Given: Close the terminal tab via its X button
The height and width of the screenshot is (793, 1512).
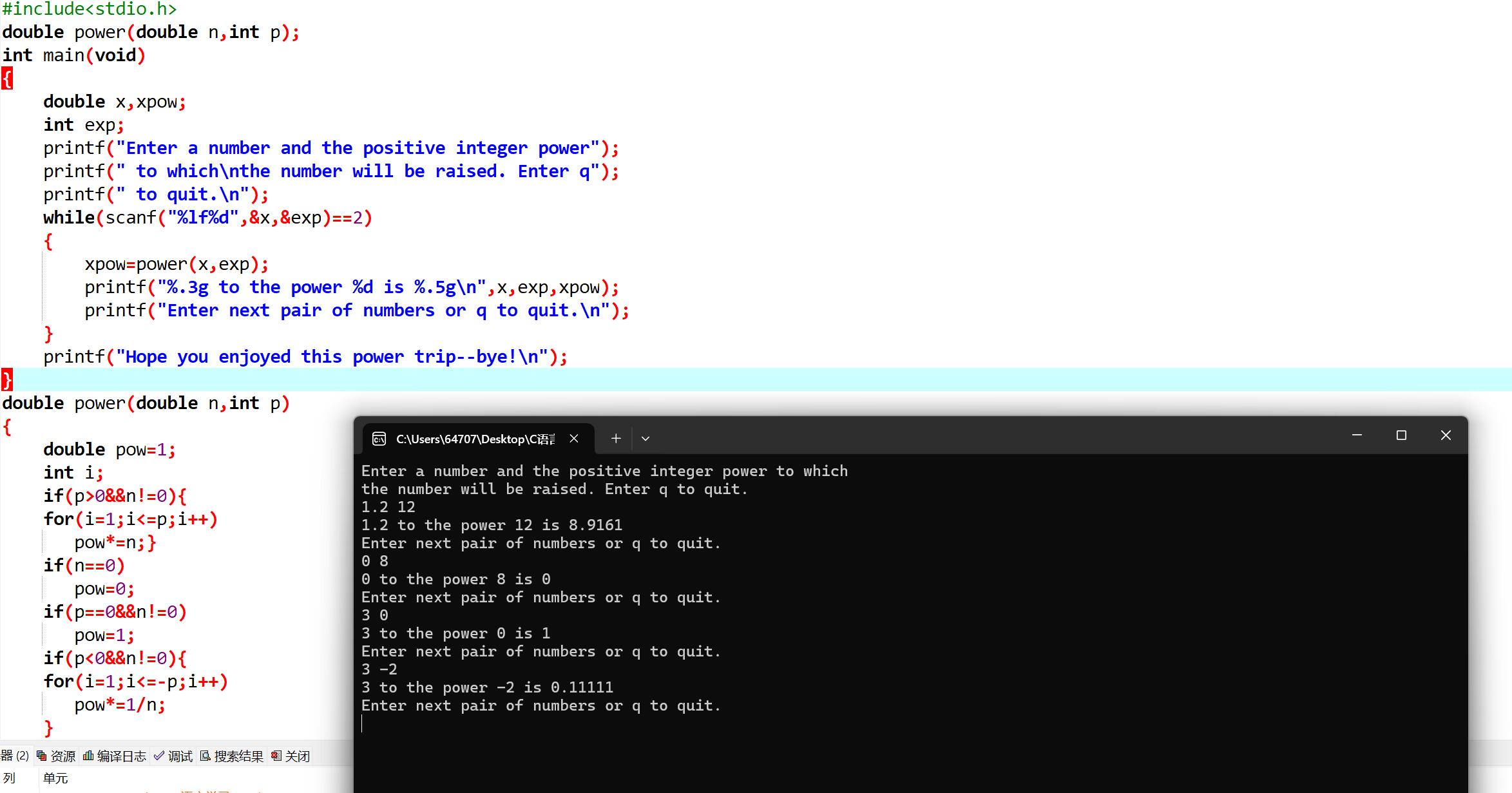Looking at the screenshot, I should 574,439.
